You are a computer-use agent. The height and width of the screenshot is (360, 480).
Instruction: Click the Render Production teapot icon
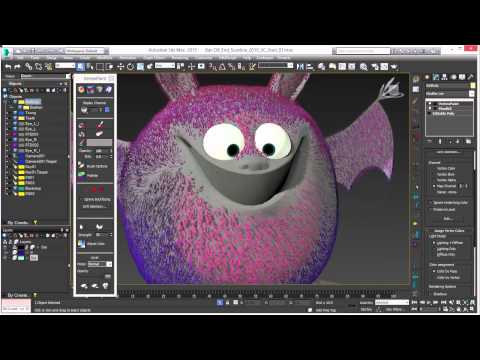point(394,67)
